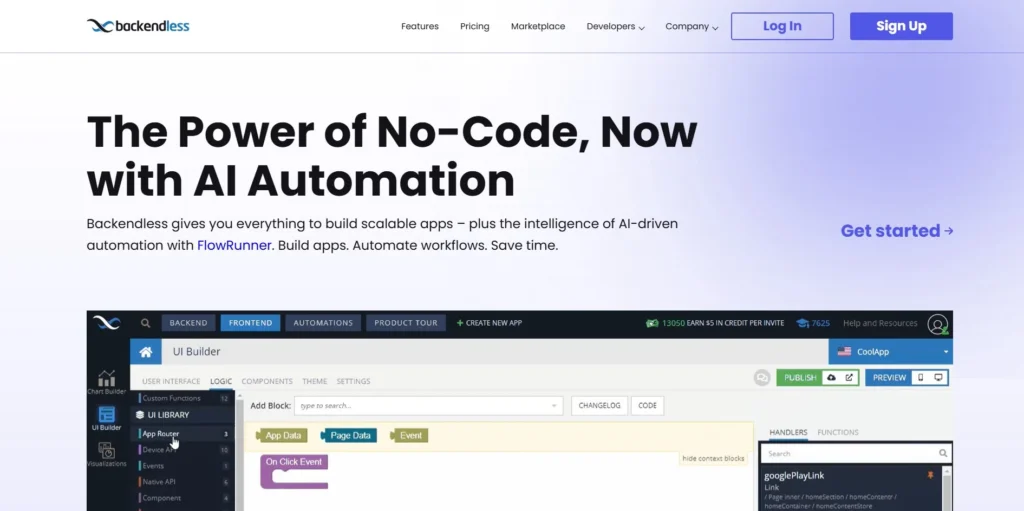Open the SETTINGS tab in UI Builder

click(x=353, y=381)
